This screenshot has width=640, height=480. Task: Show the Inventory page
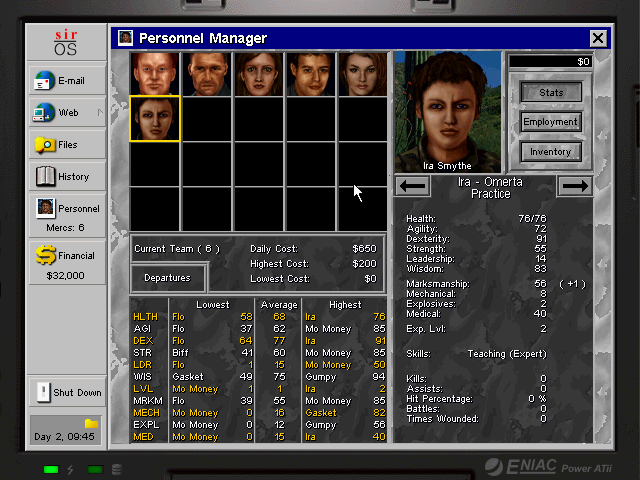[x=551, y=152]
